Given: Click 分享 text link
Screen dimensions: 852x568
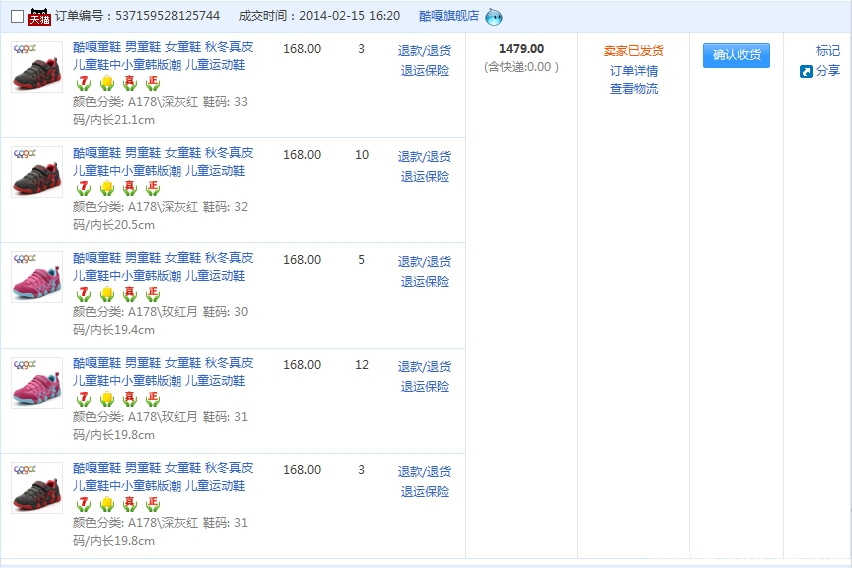Looking at the screenshot, I should [828, 71].
